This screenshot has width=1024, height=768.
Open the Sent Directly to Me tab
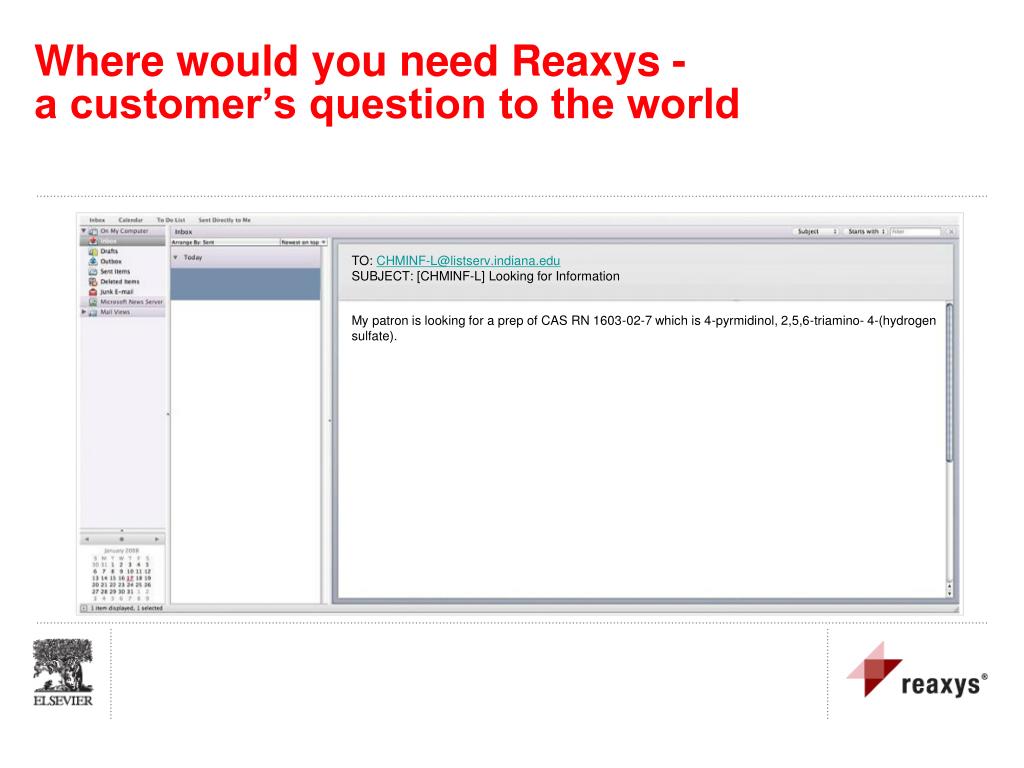(225, 220)
